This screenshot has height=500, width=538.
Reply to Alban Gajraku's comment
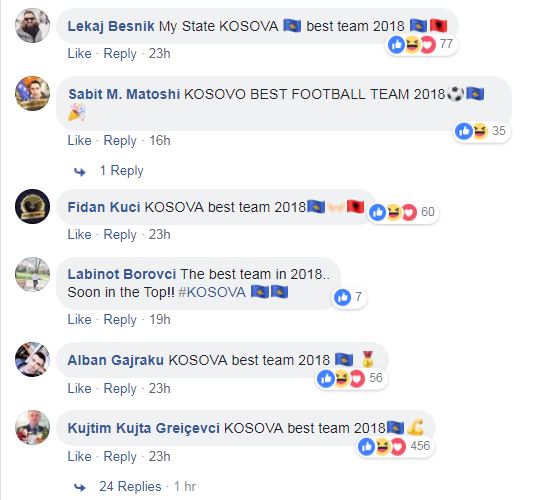120,389
